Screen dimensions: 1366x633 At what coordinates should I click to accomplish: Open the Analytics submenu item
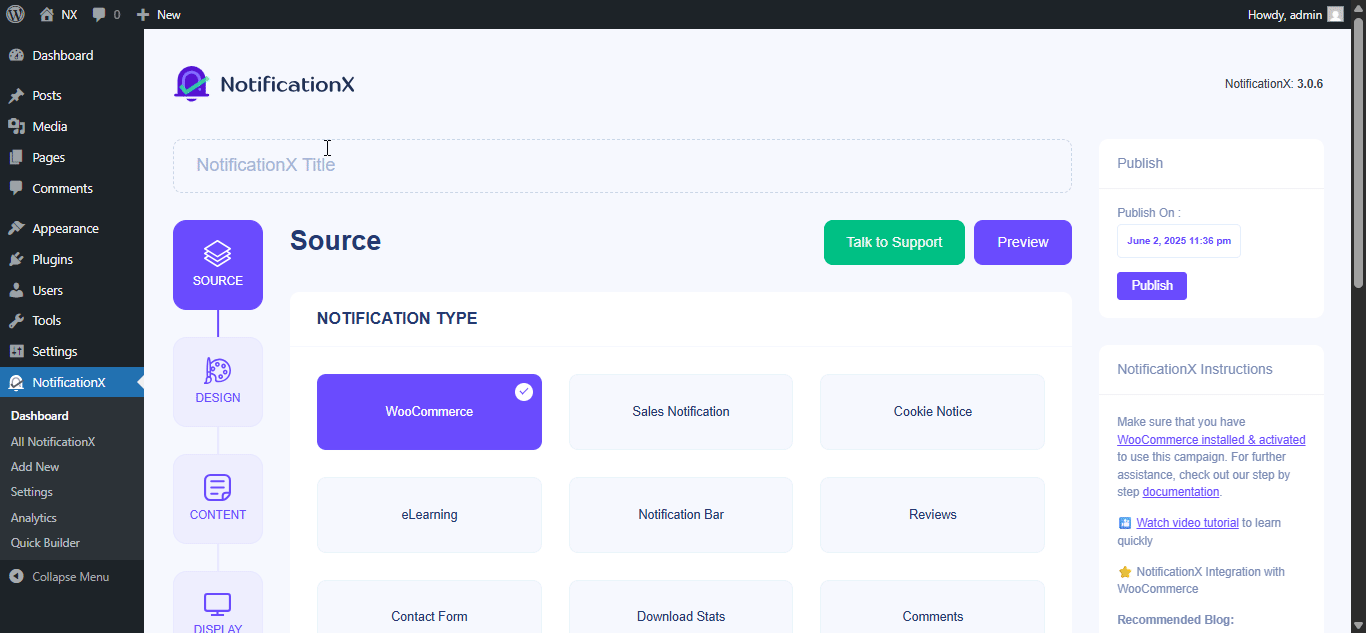click(x=34, y=518)
